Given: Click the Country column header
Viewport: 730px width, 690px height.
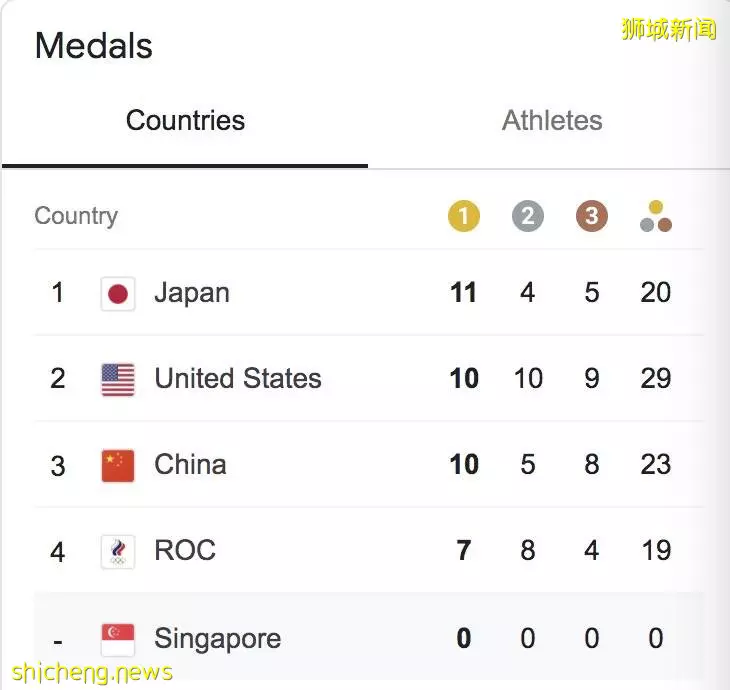Looking at the screenshot, I should tap(76, 216).
